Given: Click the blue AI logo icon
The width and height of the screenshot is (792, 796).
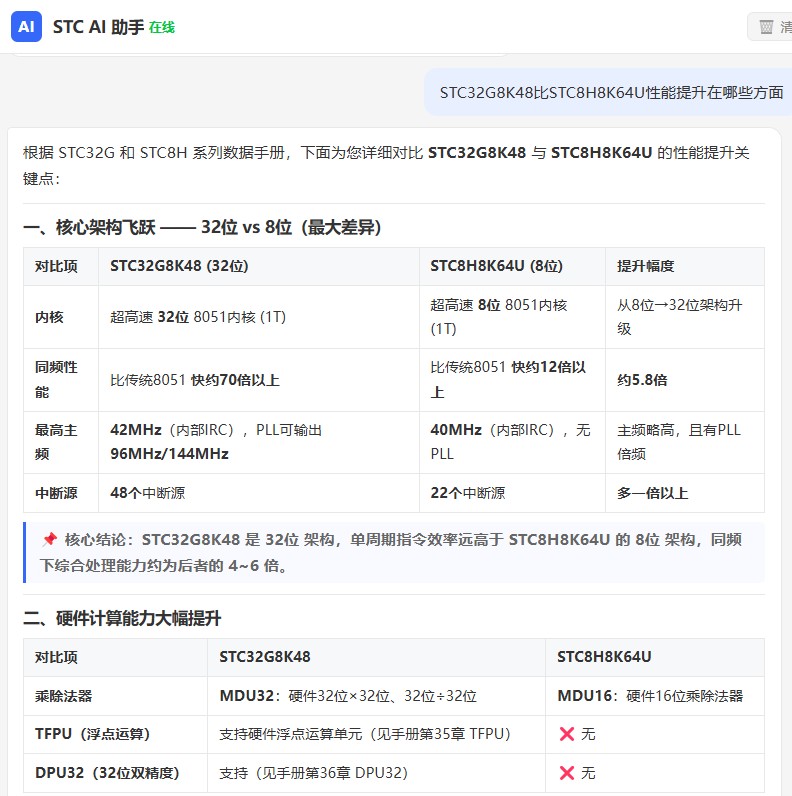Looking at the screenshot, I should pos(26,26).
